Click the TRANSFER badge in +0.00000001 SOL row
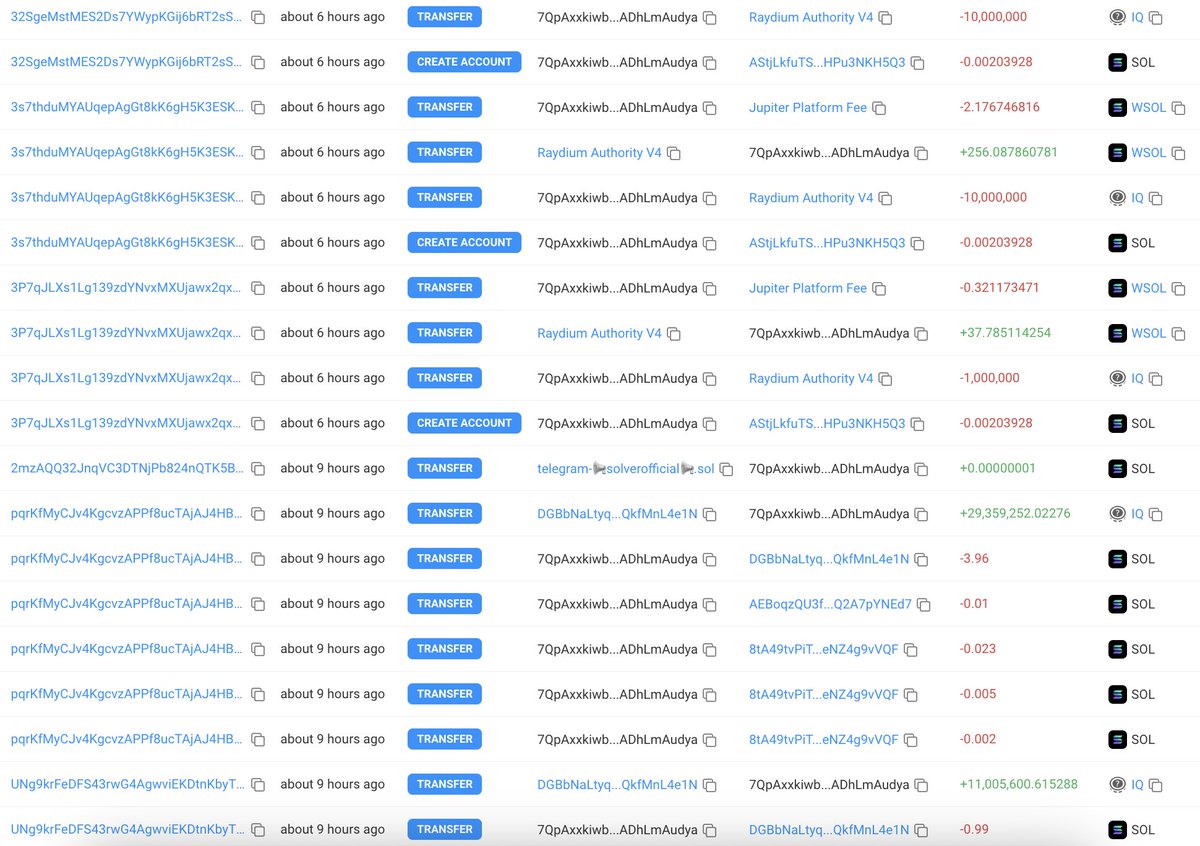The width and height of the screenshot is (1200, 846). pyautogui.click(x=445, y=468)
